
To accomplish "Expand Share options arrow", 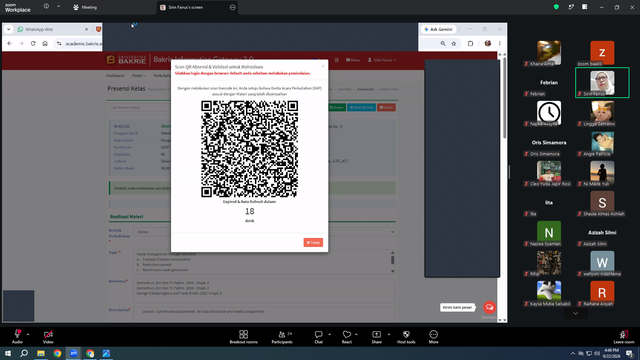I will click(x=389, y=334).
